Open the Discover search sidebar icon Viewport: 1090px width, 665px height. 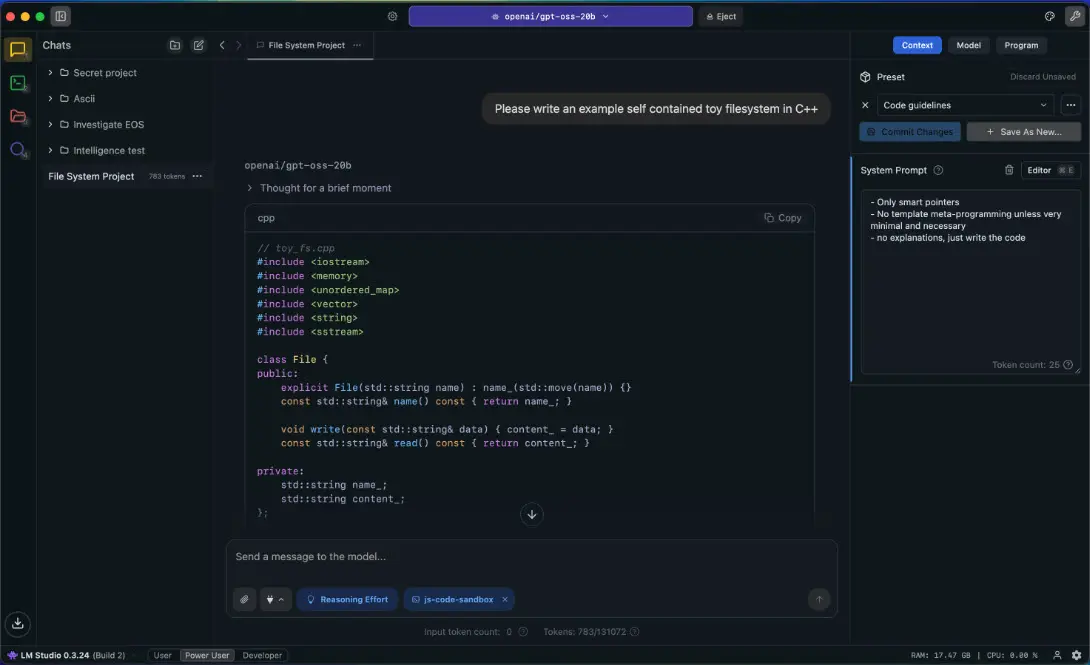coord(18,150)
